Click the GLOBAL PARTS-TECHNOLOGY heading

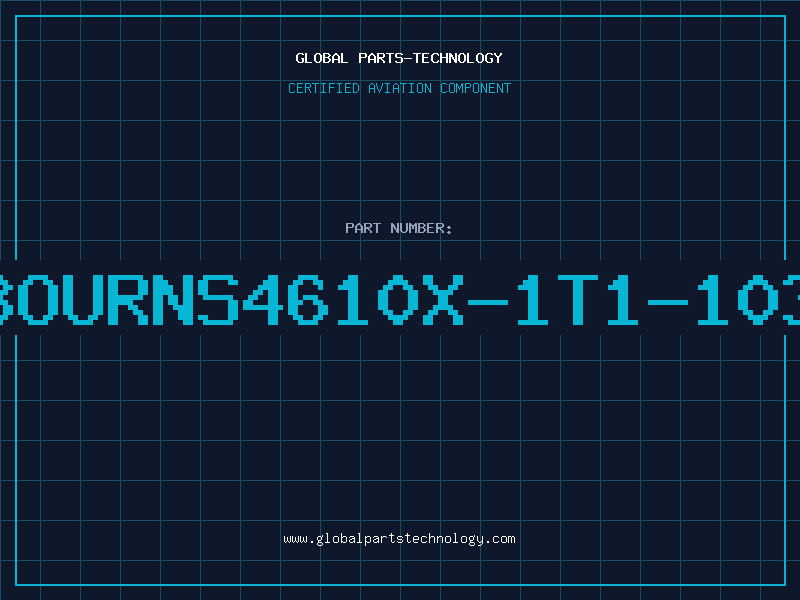[x=399, y=58]
